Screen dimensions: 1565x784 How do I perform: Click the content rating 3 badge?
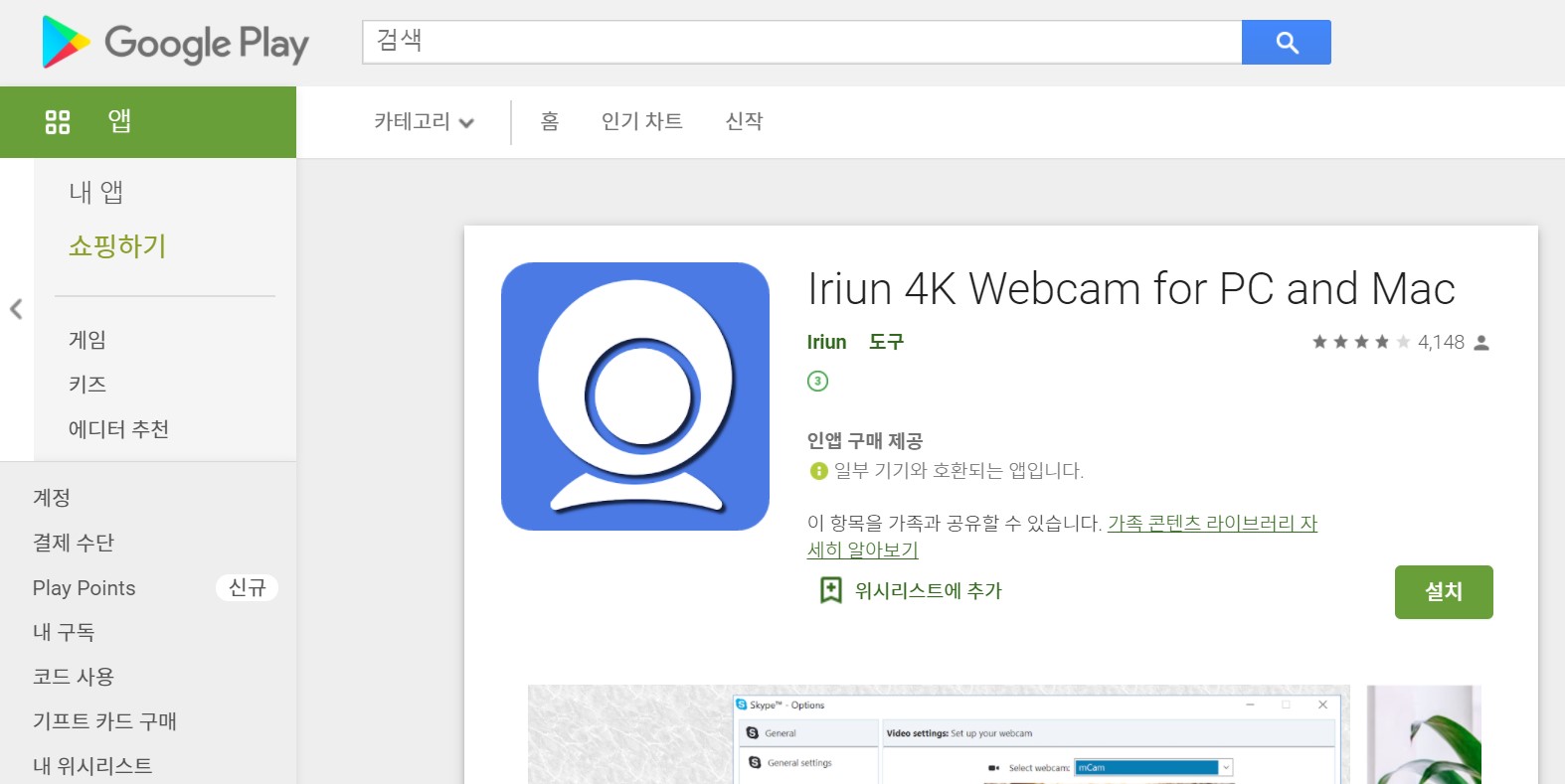coord(817,381)
